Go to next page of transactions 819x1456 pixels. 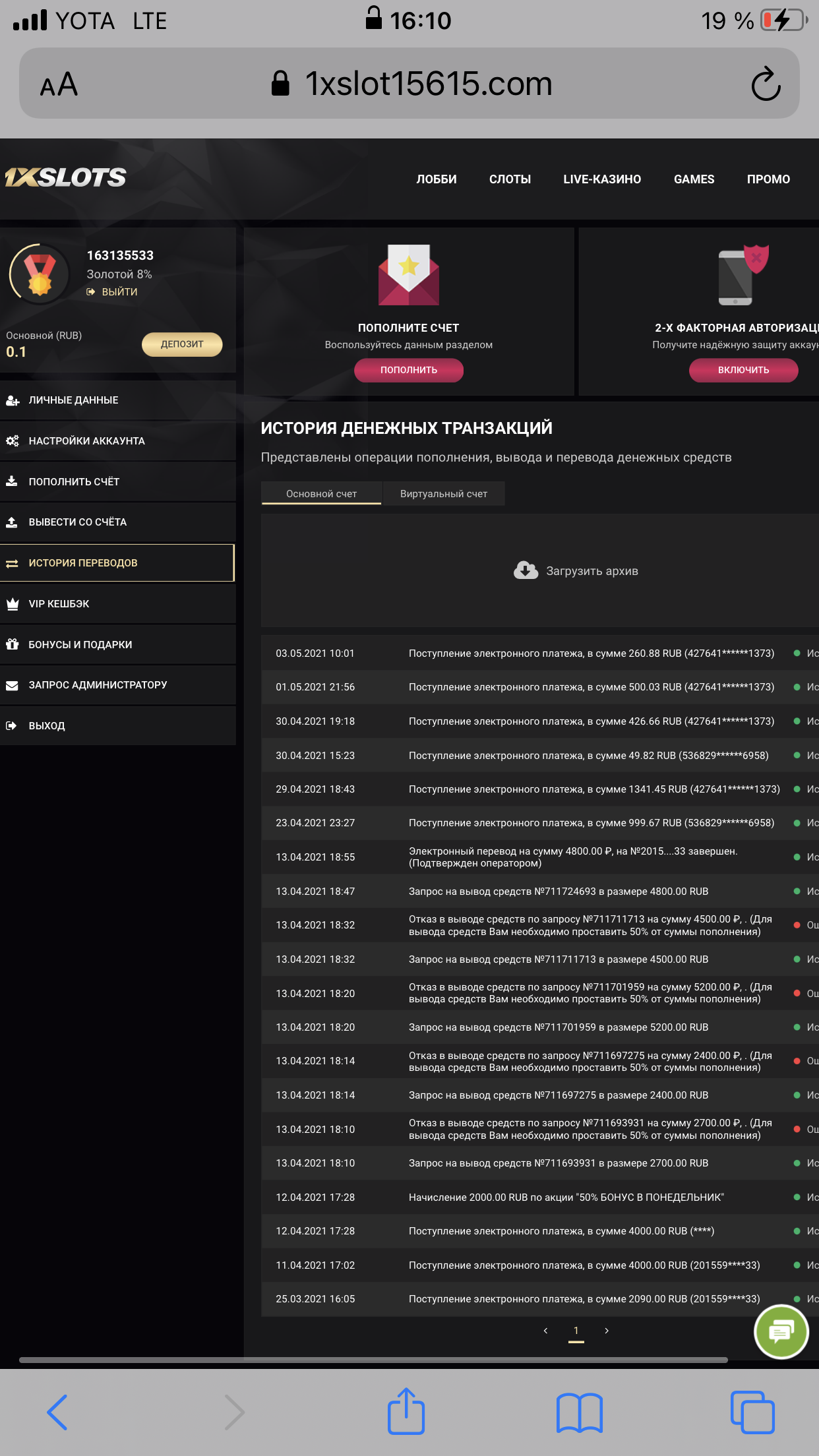coord(607,1331)
